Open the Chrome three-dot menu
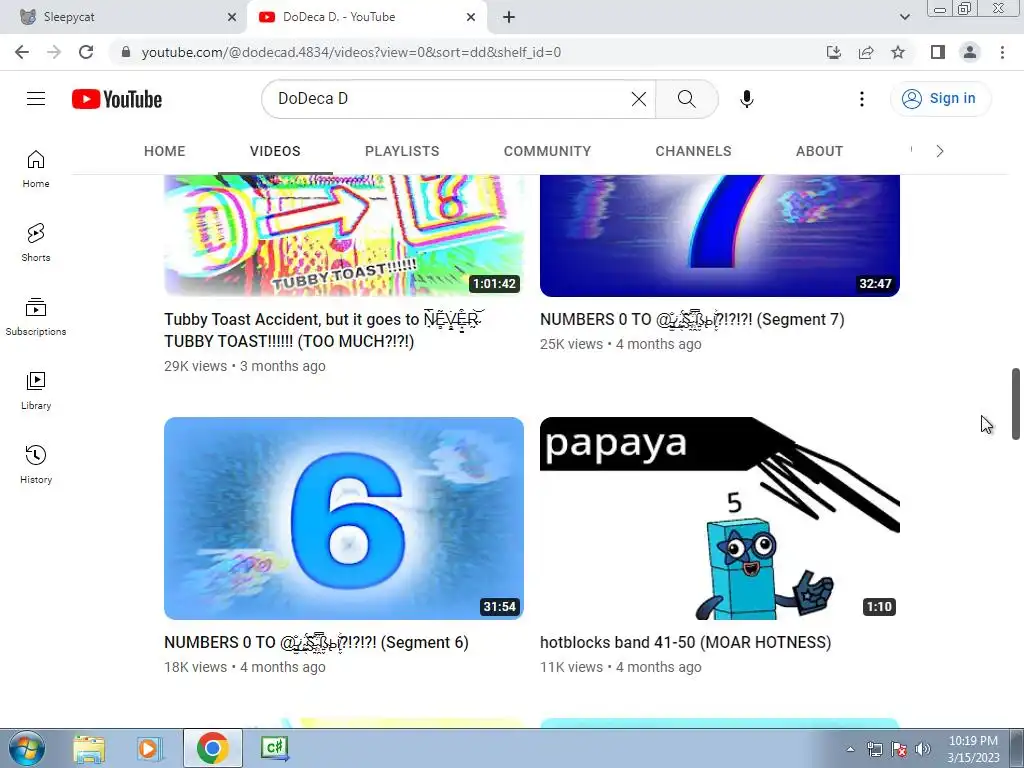Screen dimensions: 1024x768 coord(1002,52)
